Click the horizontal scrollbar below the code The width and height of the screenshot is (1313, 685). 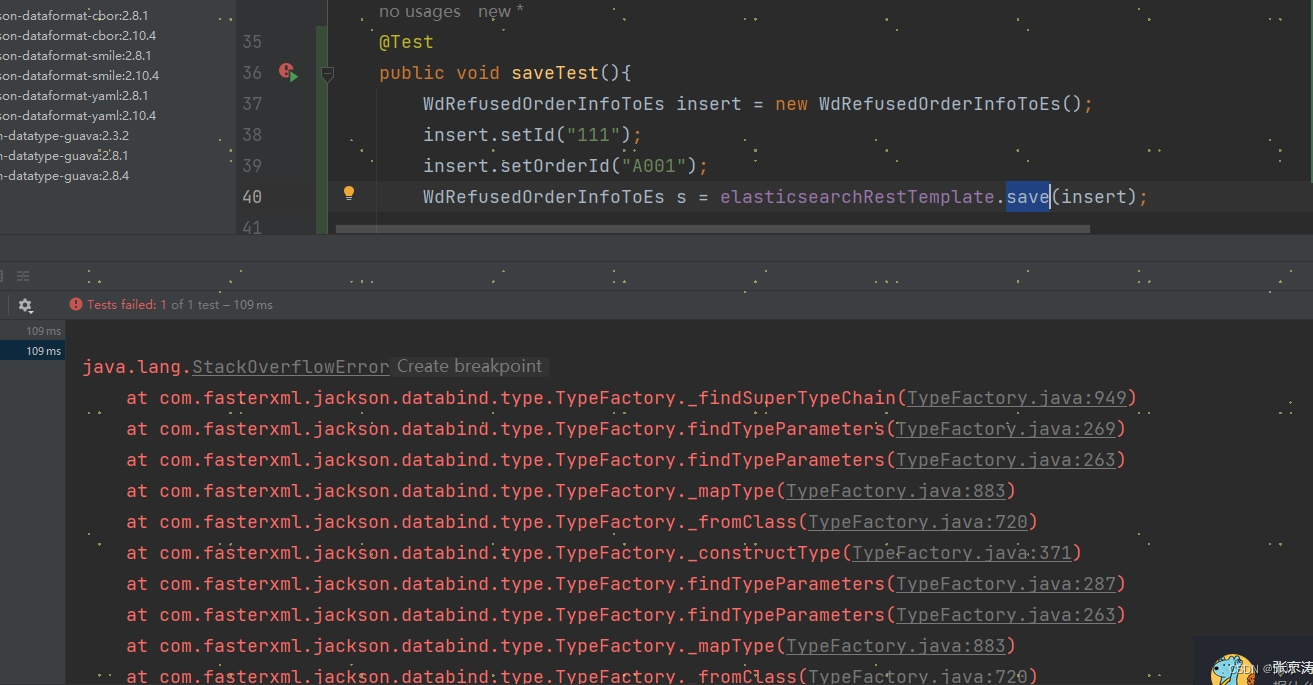pos(710,229)
